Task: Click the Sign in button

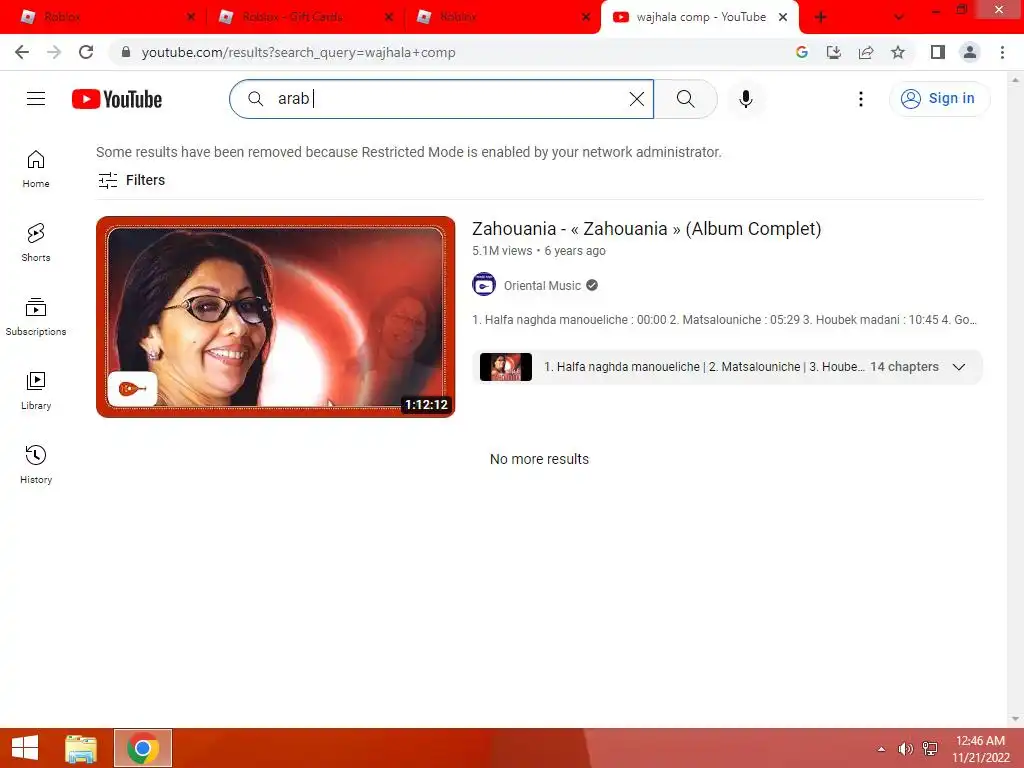Action: (939, 99)
